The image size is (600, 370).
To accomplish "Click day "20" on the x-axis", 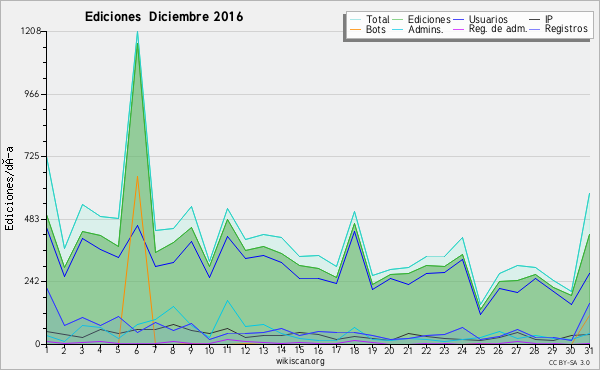I will [x=390, y=350].
